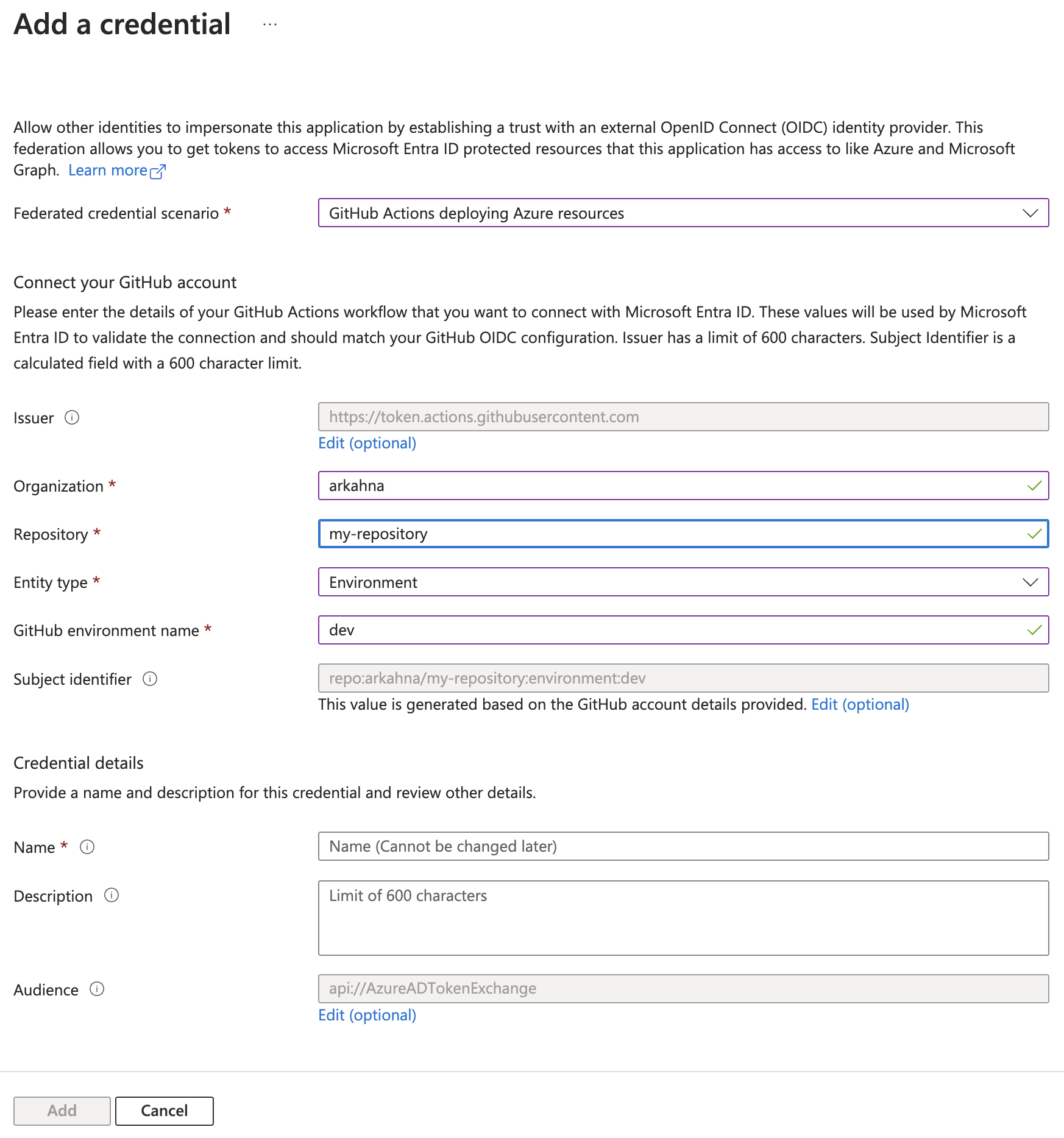
Task: Click Edit (optional) next to Subject identifier note
Action: (x=860, y=704)
